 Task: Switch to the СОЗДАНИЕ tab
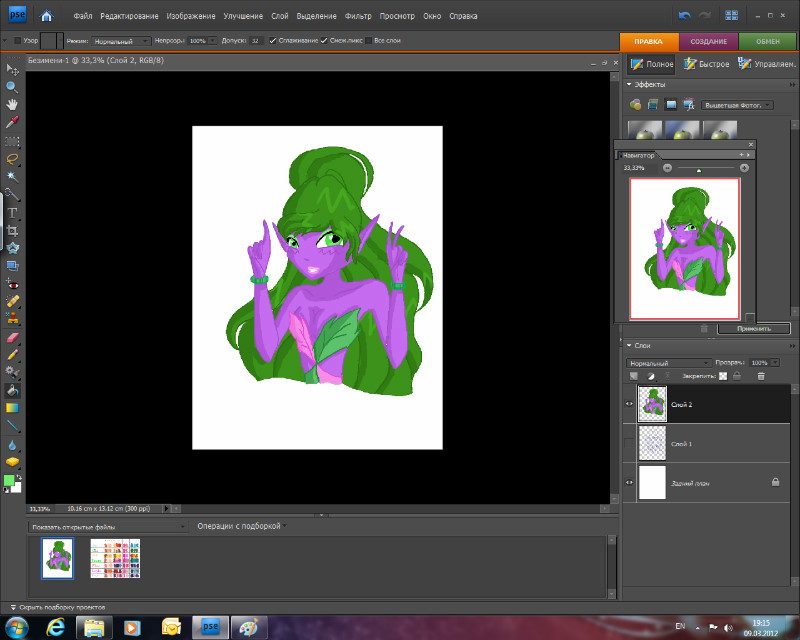click(x=709, y=41)
